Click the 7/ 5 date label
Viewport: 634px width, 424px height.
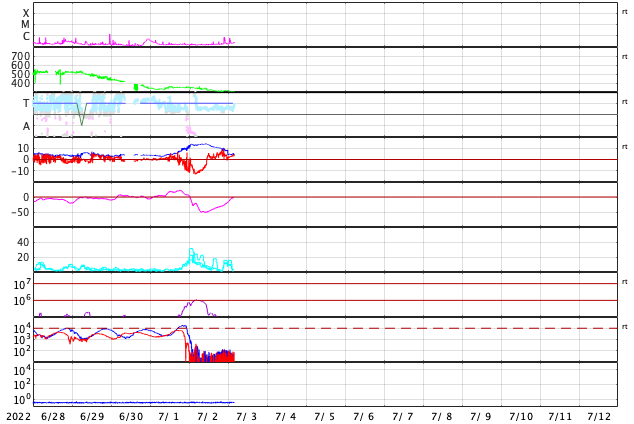tap(325, 416)
